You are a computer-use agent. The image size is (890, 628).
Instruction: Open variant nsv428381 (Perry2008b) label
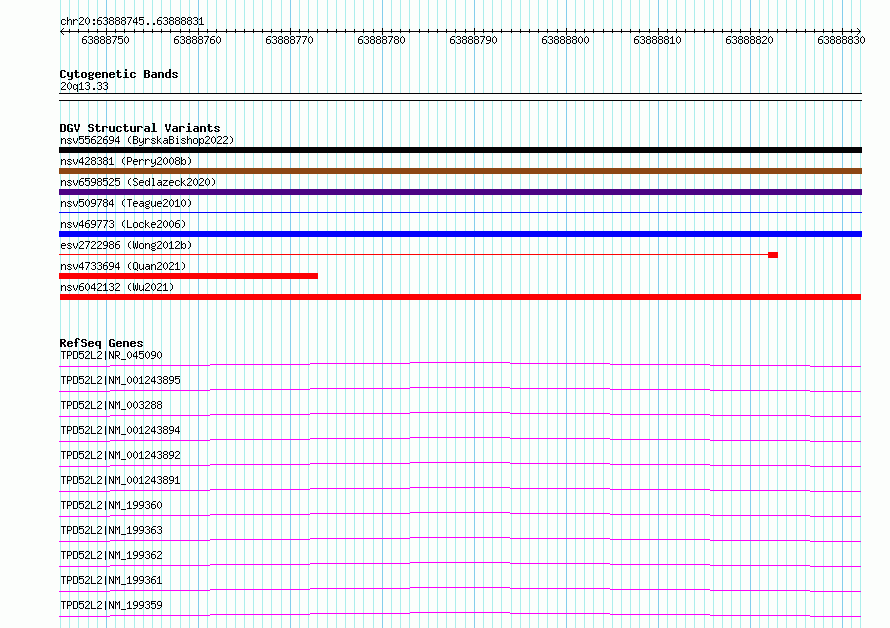point(126,161)
